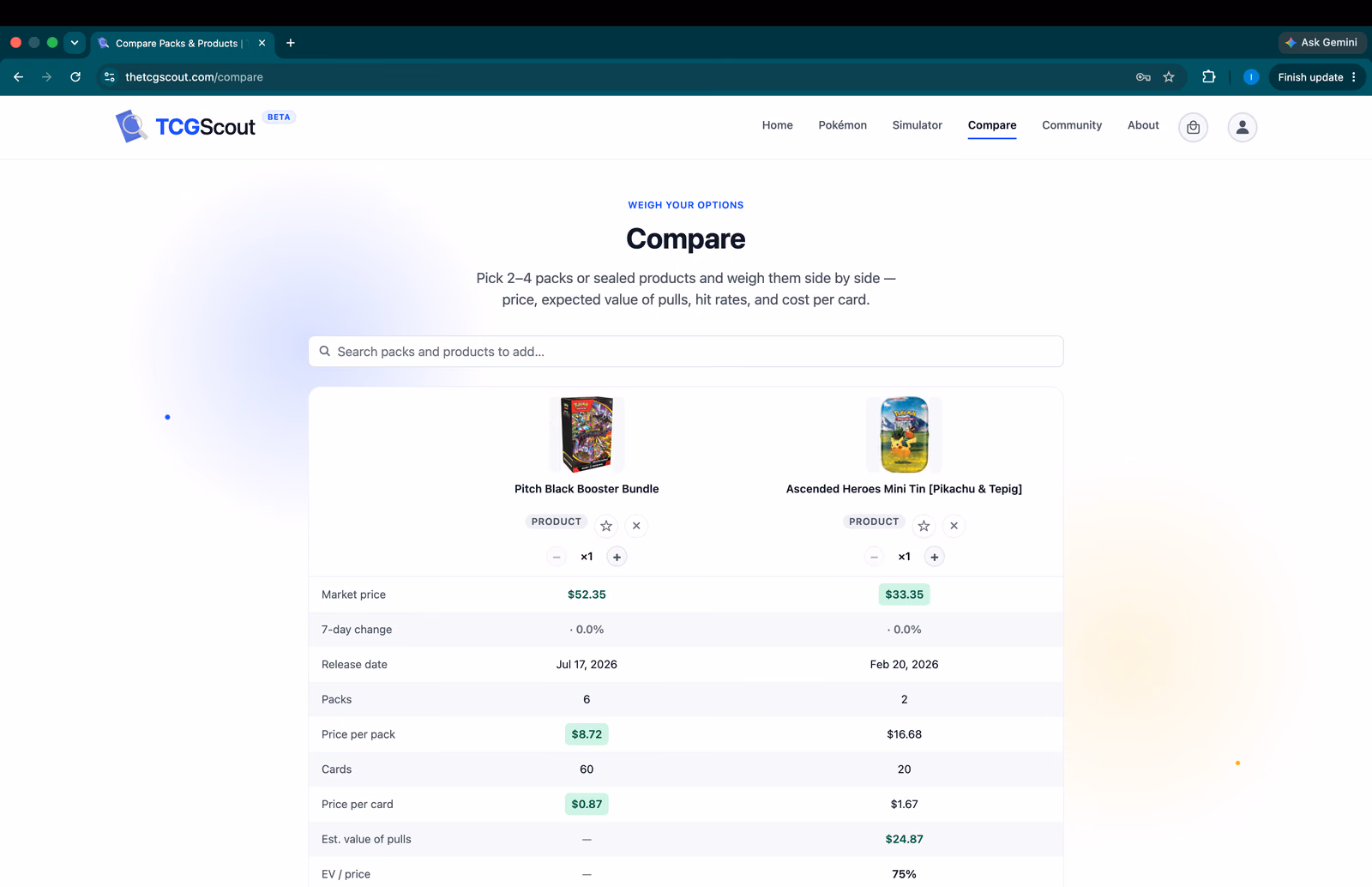Decrease Ascended Heroes Mini Tin quantity
1372x887 pixels.
pyautogui.click(x=874, y=557)
